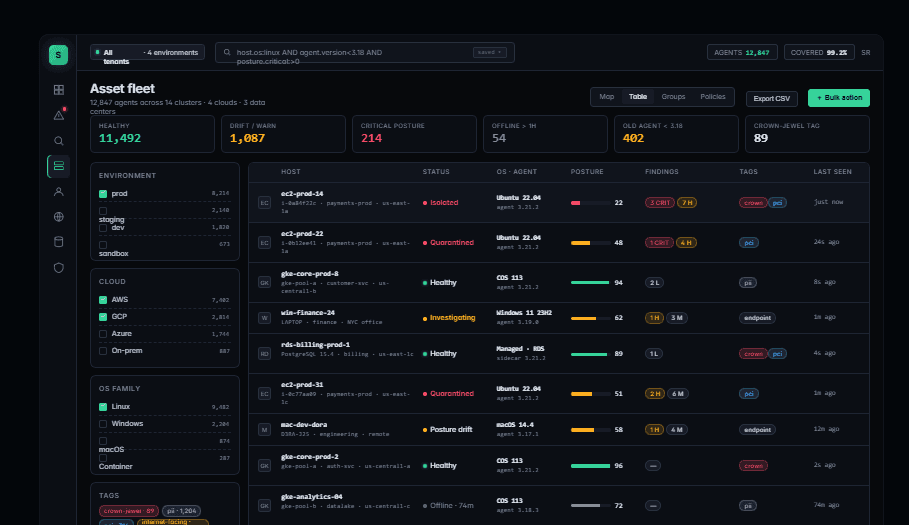Click the SR user avatar
Screen dimensions: 909x525
click(x=866, y=53)
